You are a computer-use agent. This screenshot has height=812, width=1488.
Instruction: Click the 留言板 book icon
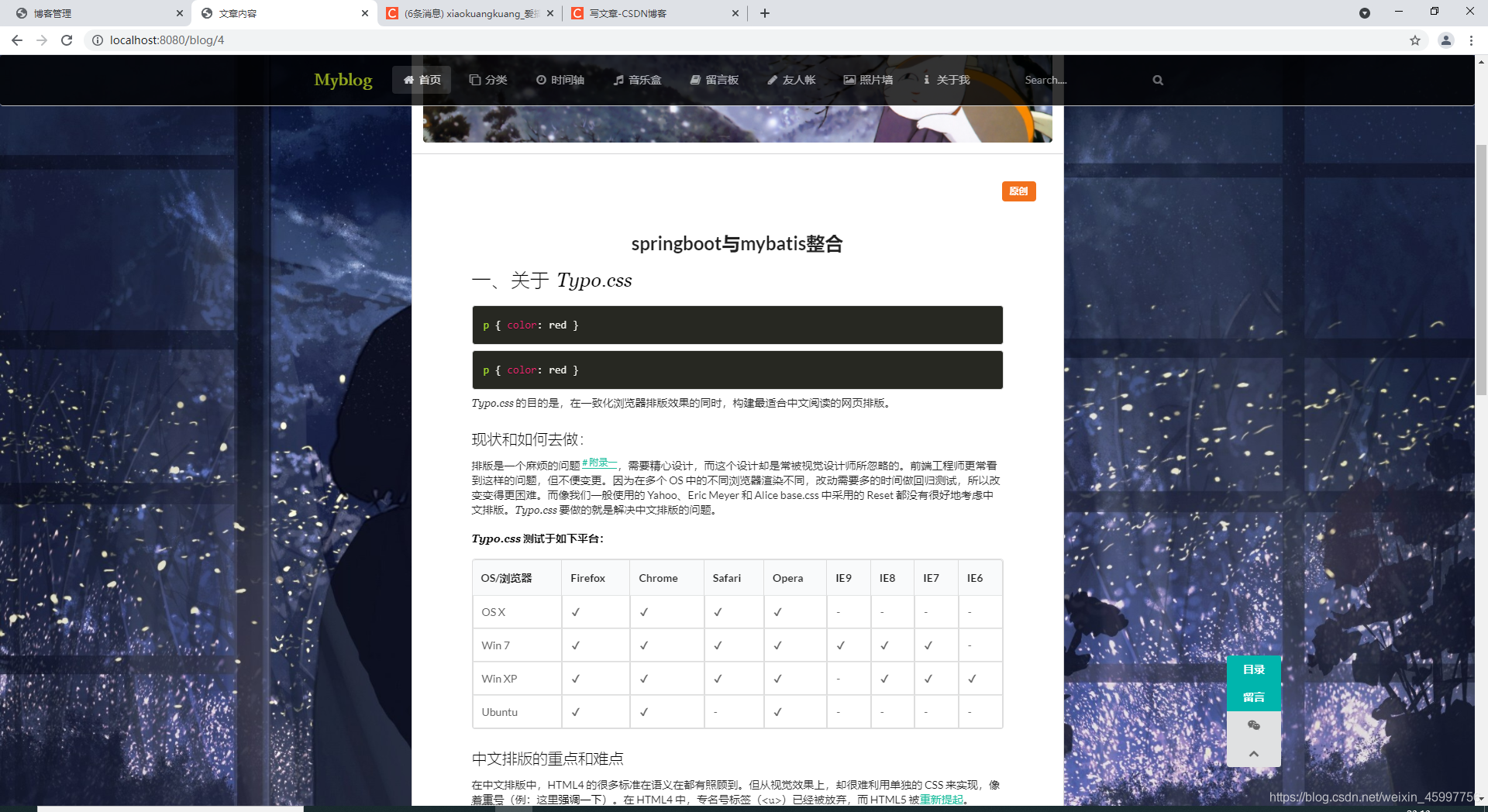[695, 80]
